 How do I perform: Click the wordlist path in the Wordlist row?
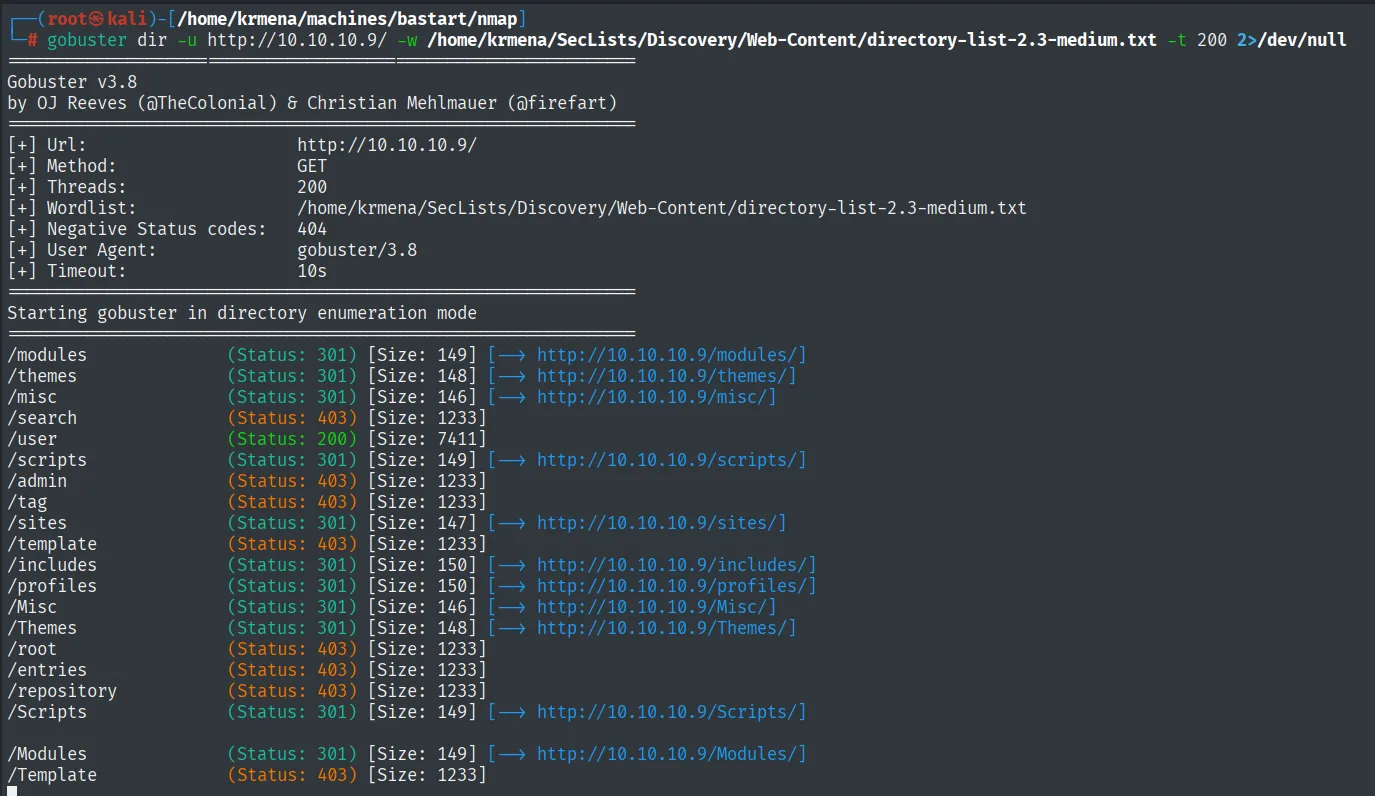click(x=662, y=208)
